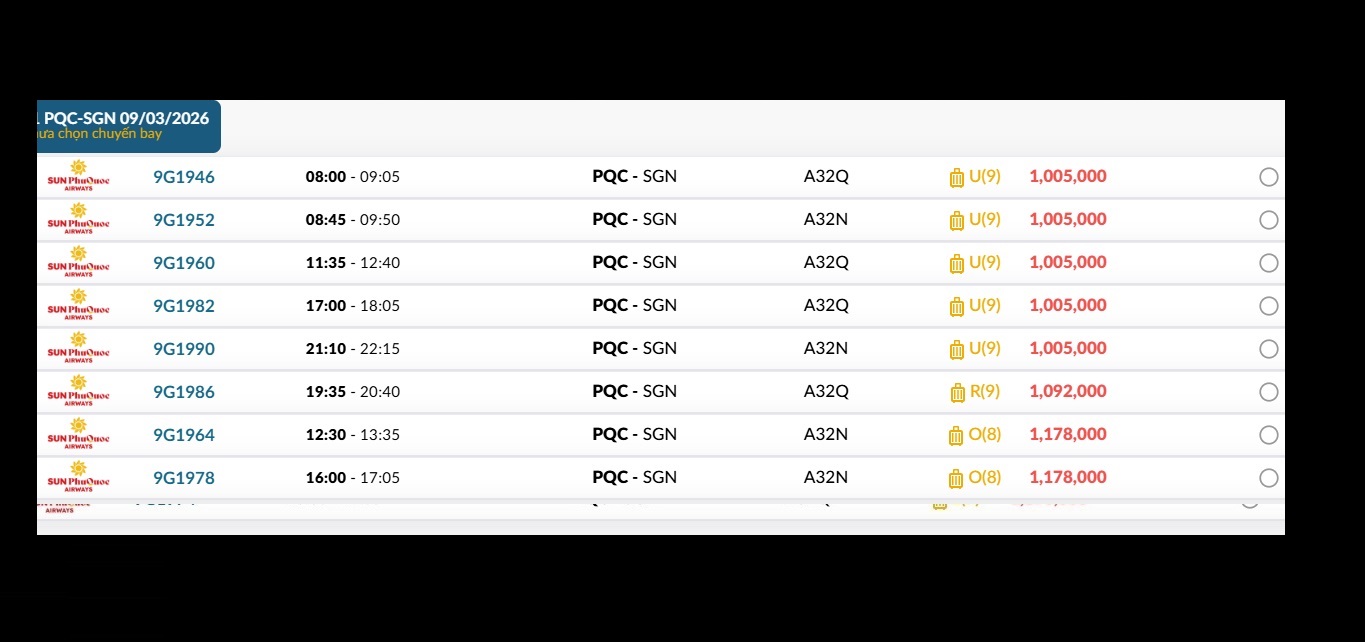Choose the 11:35 flight 9G1960 radio

pos(1268,263)
